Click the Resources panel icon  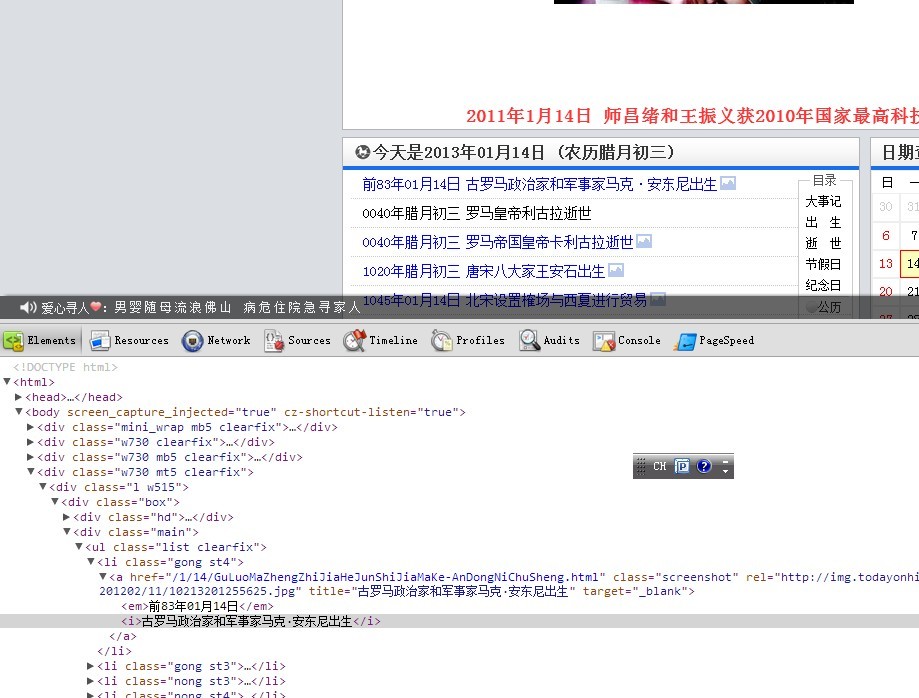(x=100, y=341)
